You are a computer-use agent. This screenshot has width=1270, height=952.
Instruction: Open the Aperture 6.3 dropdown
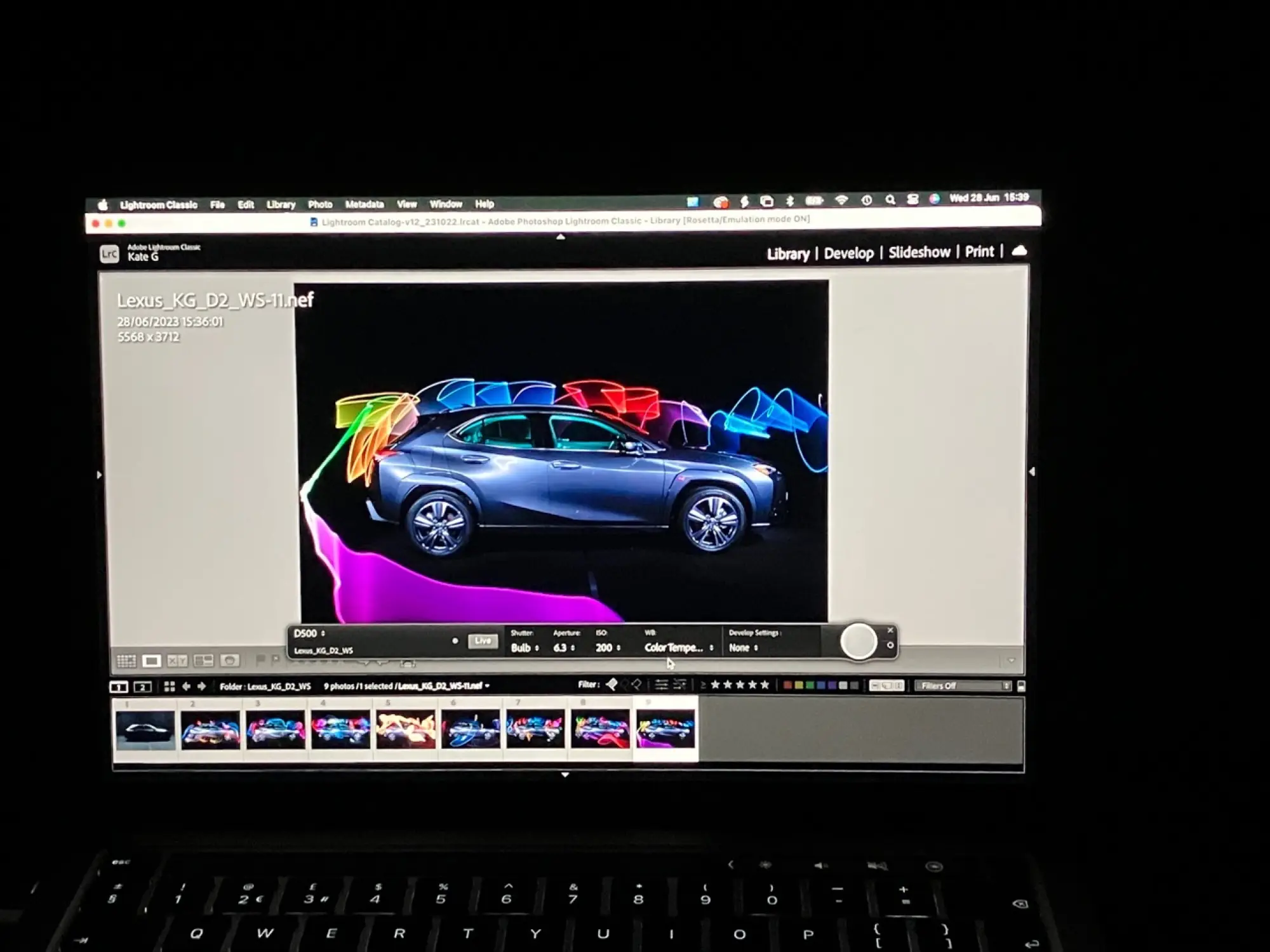coord(564,648)
